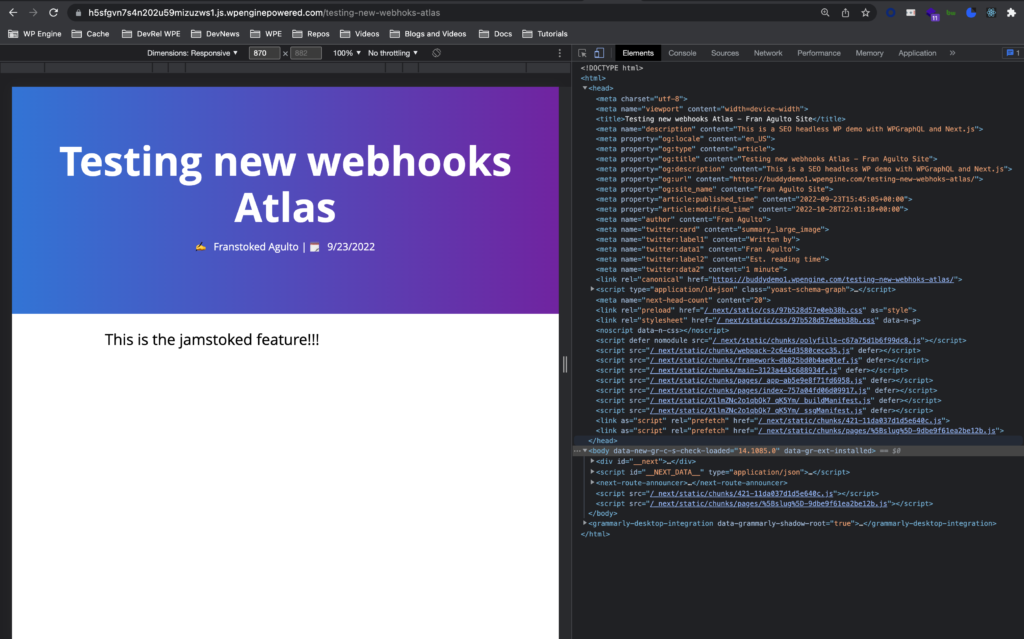Click the Issues counter icon showing 1
1024x639 pixels.
click(x=1009, y=52)
